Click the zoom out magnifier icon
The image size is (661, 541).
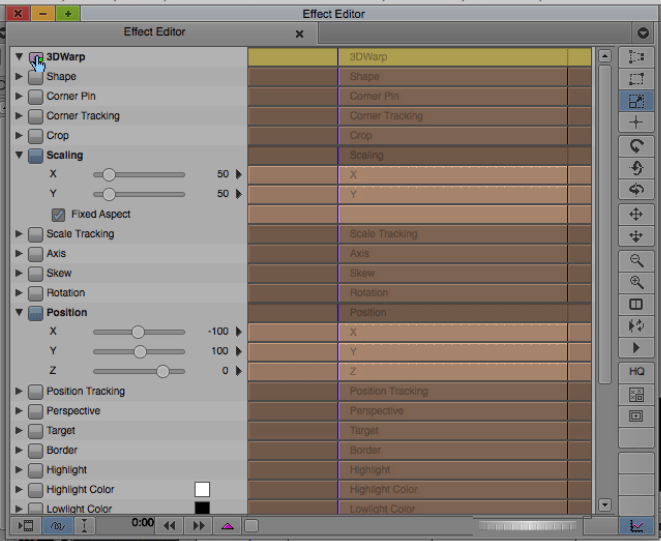point(636,261)
